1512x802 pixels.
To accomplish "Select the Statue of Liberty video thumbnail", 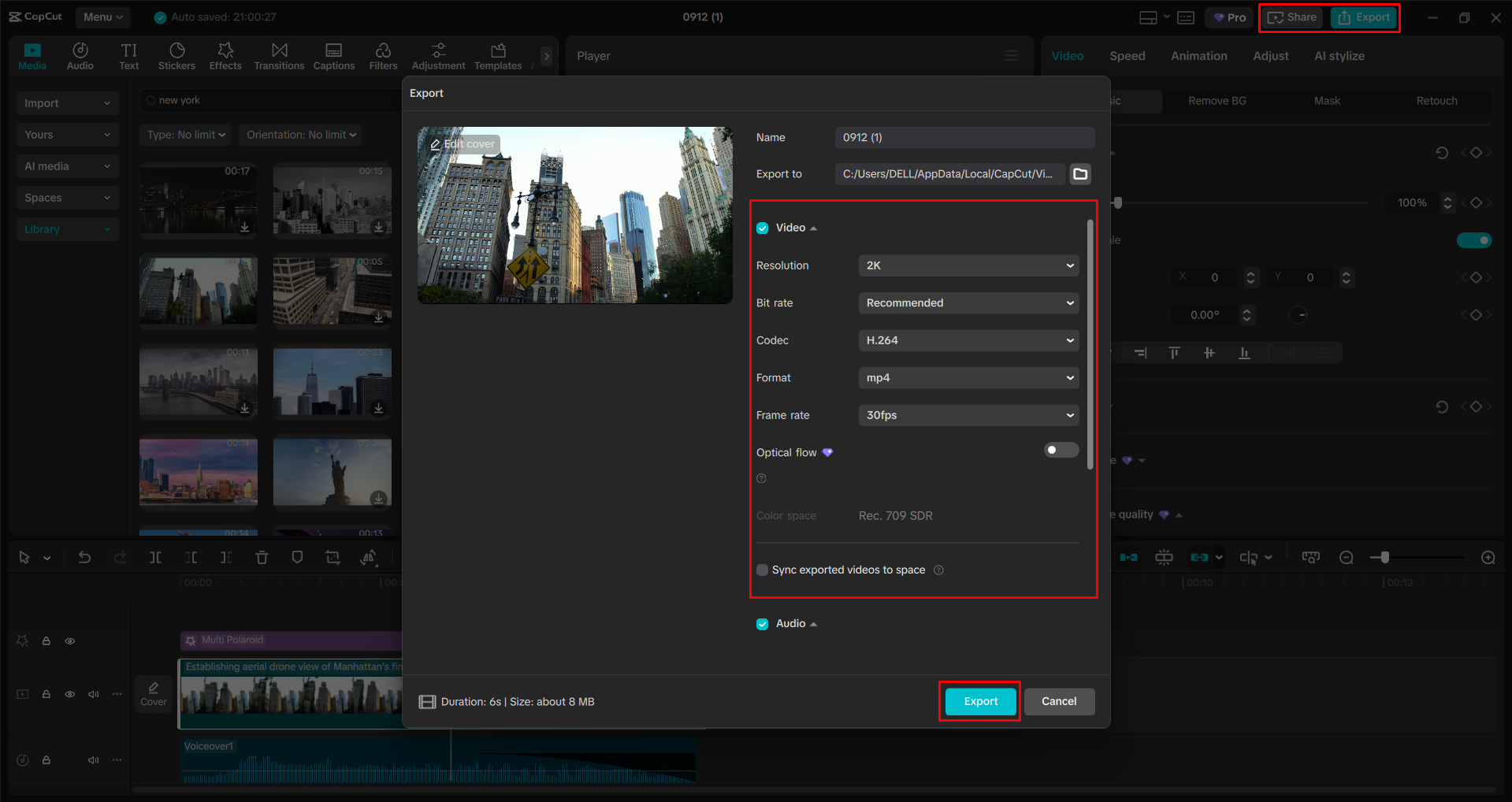I will [x=332, y=473].
